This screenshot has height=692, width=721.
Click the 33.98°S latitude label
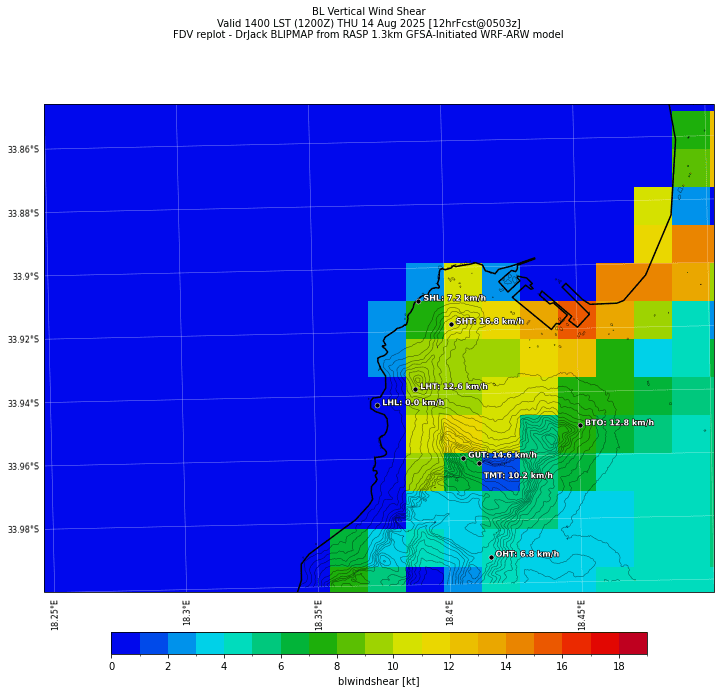(23, 529)
